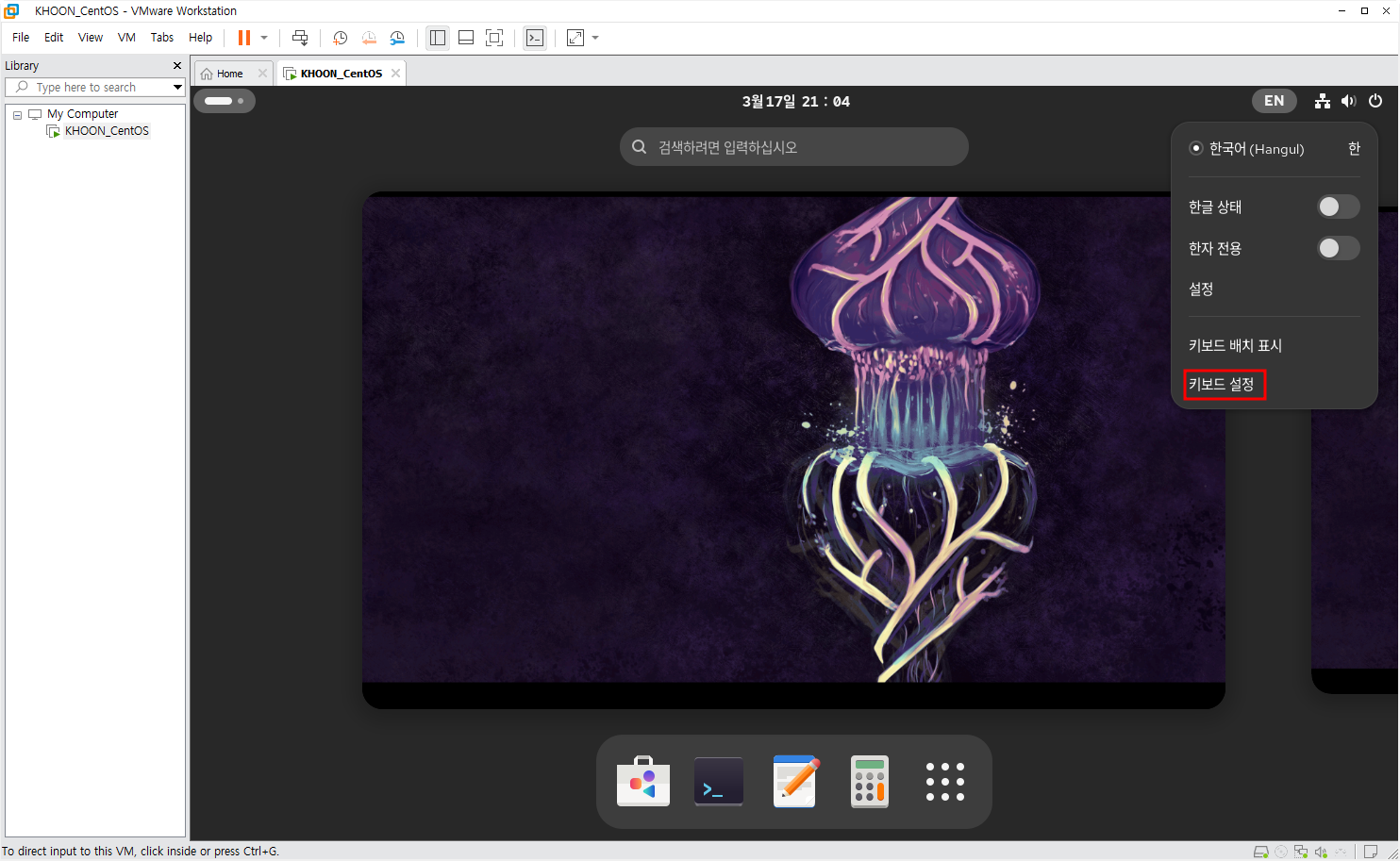Viewport: 1400px width, 861px height.
Task: Click the GNOME search field
Action: 794,147
